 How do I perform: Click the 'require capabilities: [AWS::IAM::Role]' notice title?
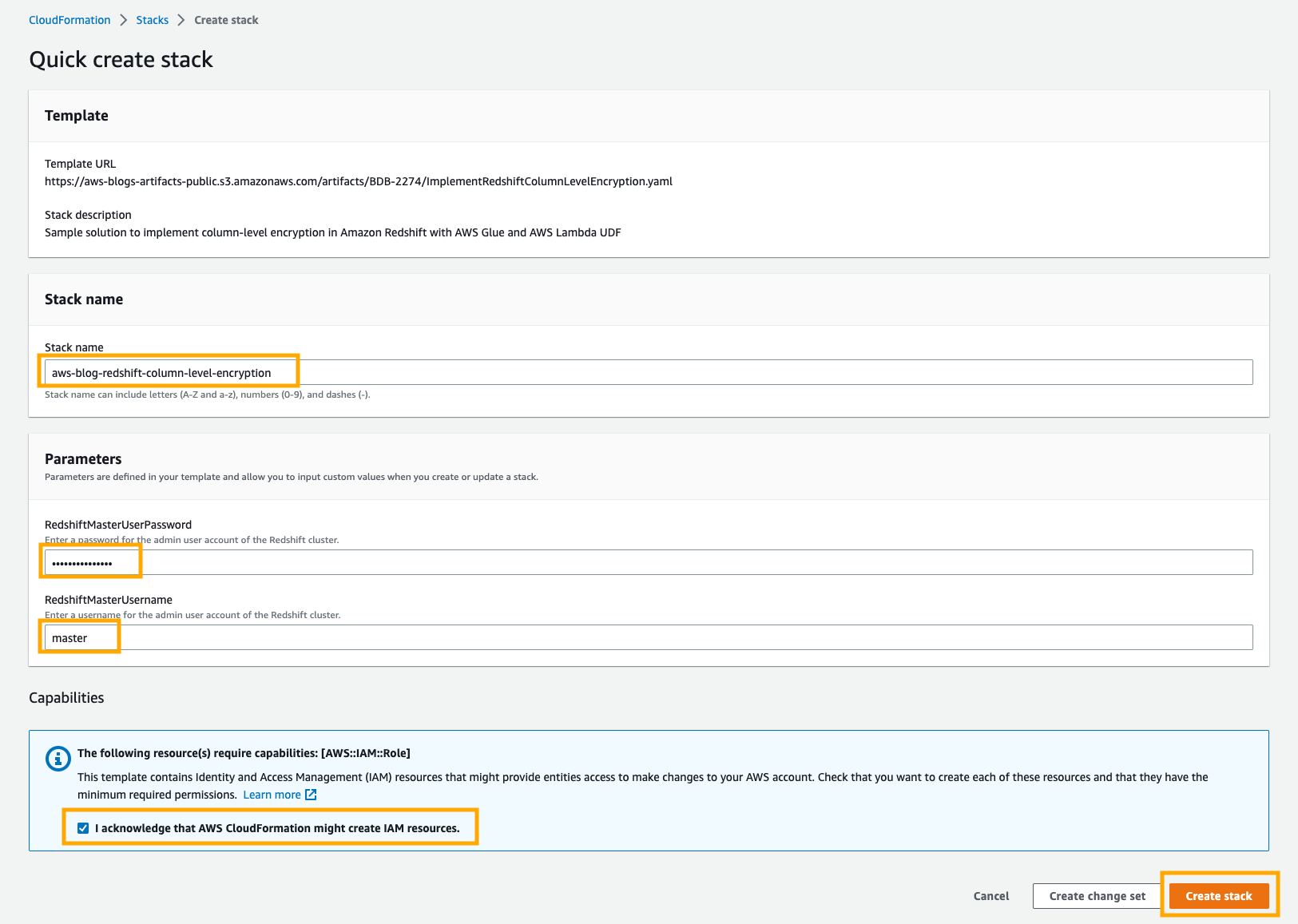click(x=244, y=753)
